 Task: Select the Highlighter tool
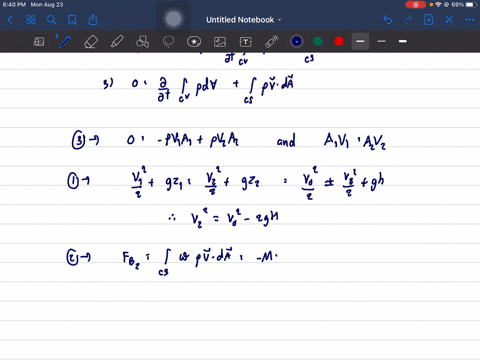(x=117, y=42)
